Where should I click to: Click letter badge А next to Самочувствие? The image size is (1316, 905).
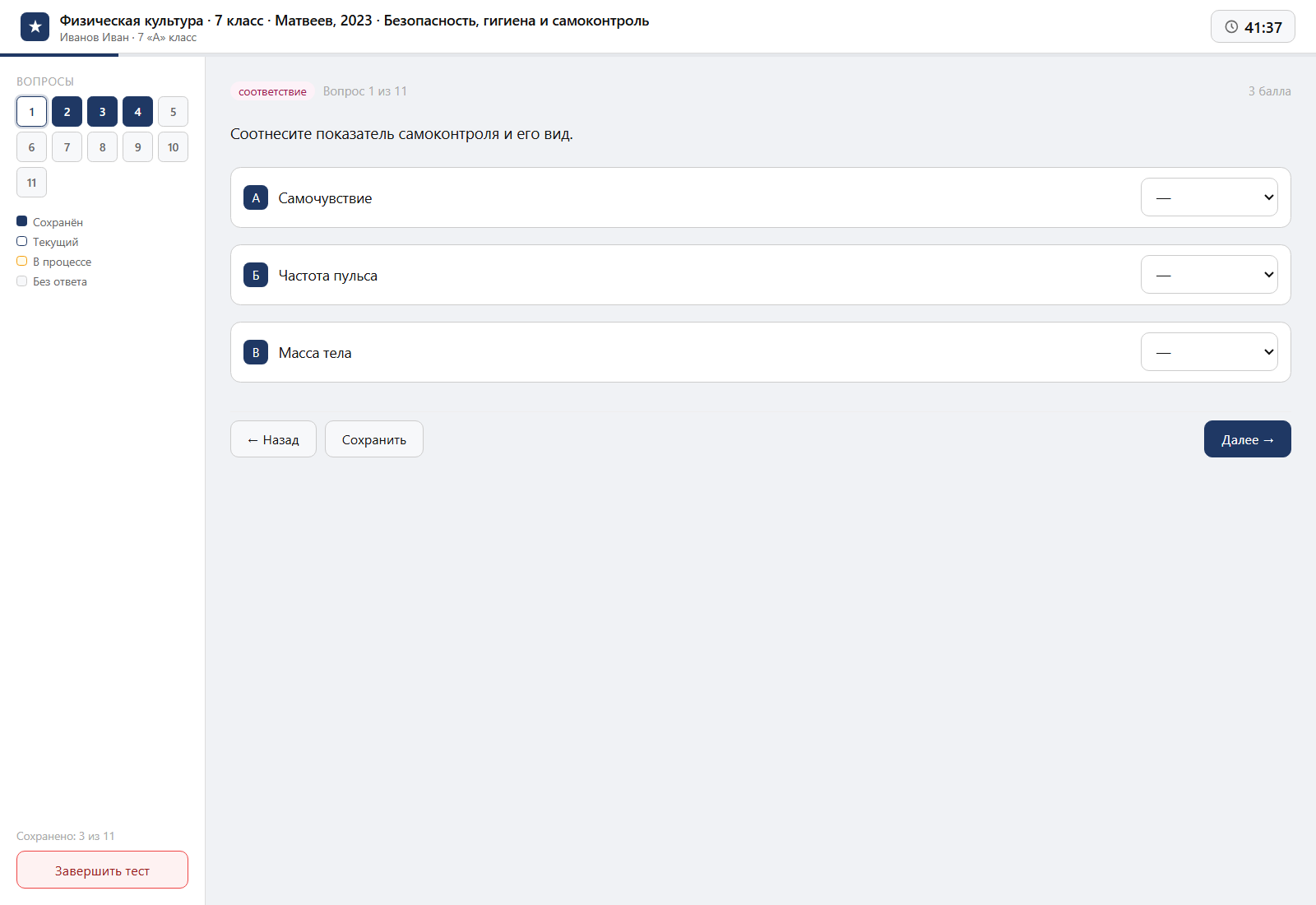pos(256,197)
